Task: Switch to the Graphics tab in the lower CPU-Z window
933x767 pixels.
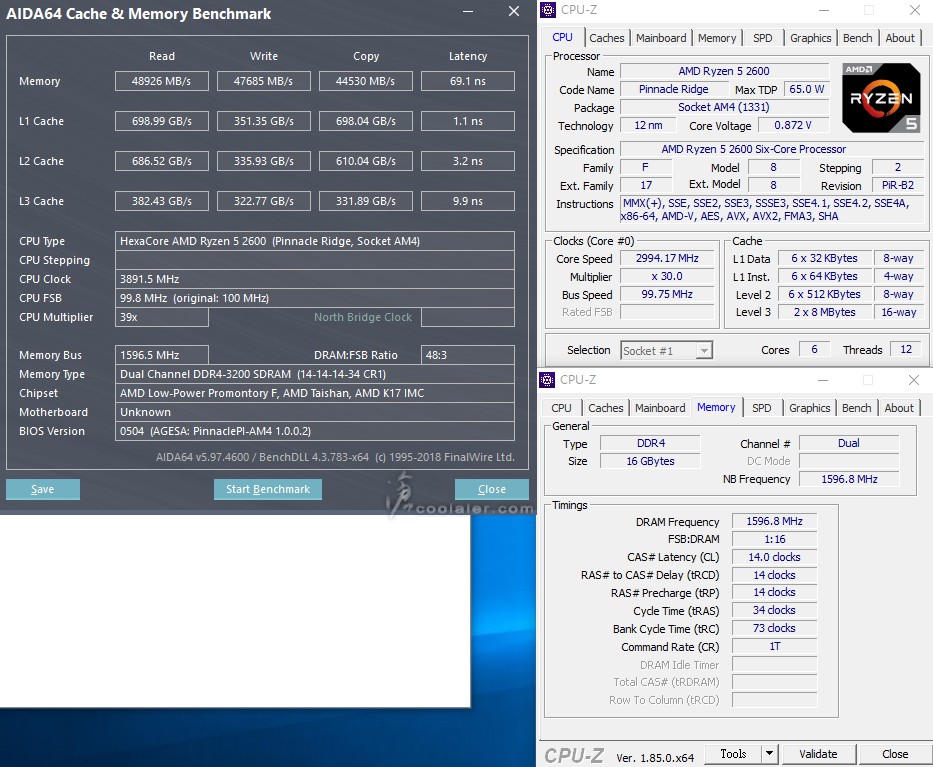Action: [809, 408]
